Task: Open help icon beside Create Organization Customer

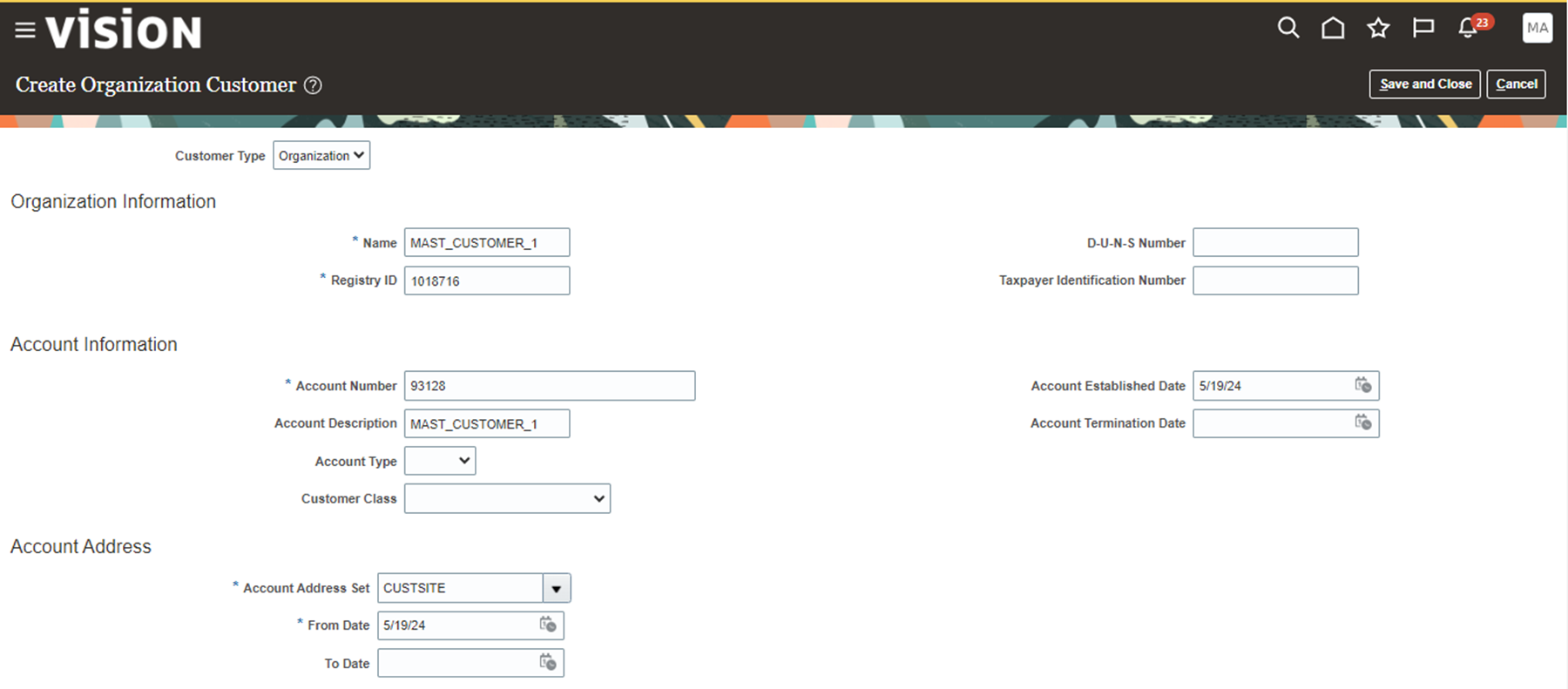Action: tap(313, 85)
